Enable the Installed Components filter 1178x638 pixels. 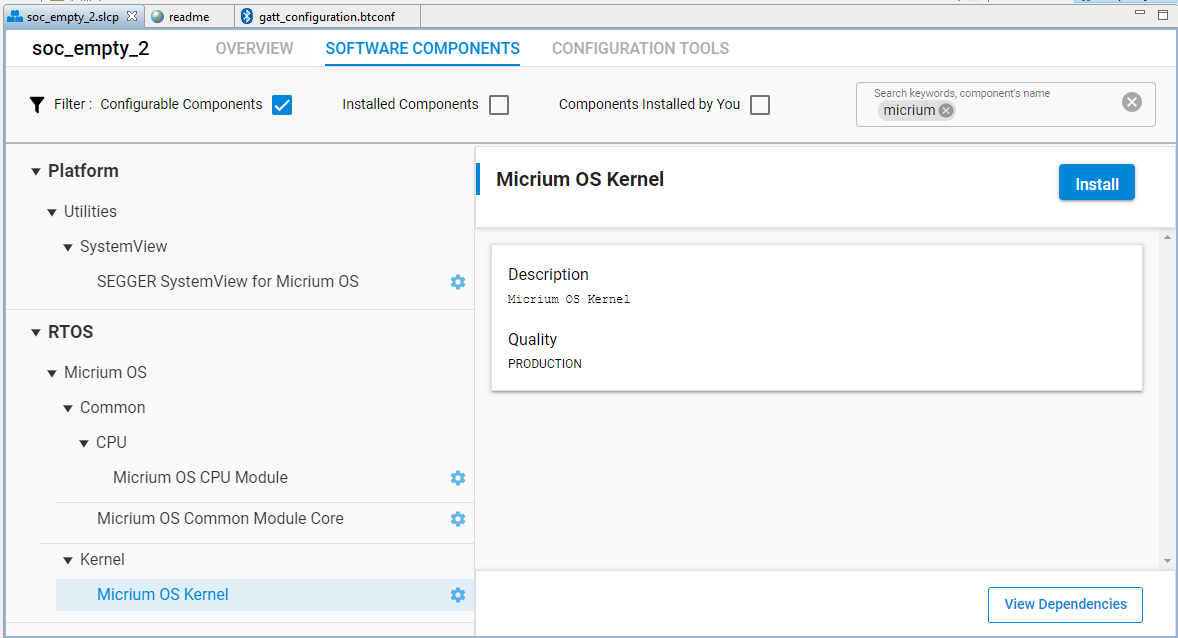click(x=498, y=104)
